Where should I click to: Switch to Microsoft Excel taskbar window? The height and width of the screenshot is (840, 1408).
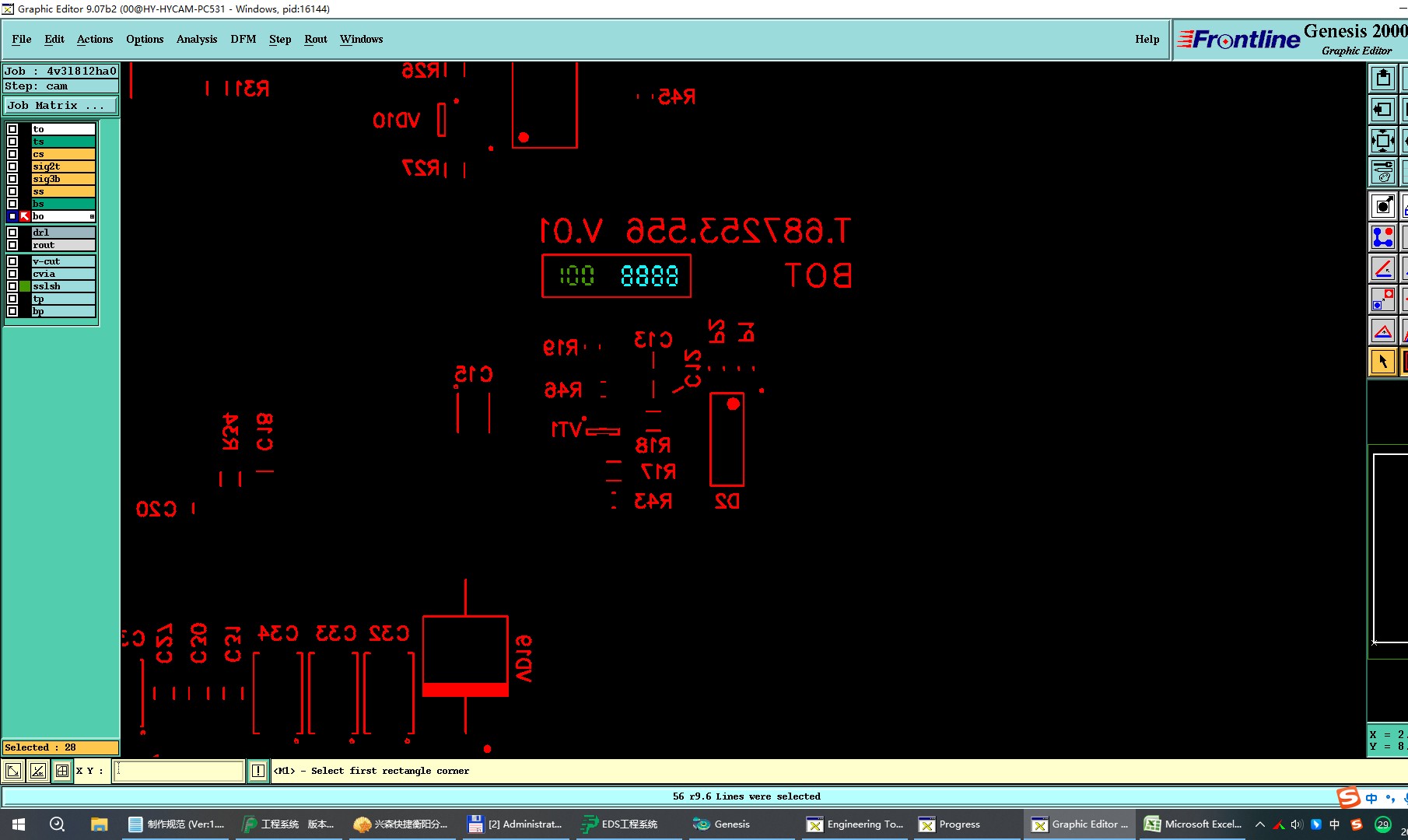(x=1194, y=824)
